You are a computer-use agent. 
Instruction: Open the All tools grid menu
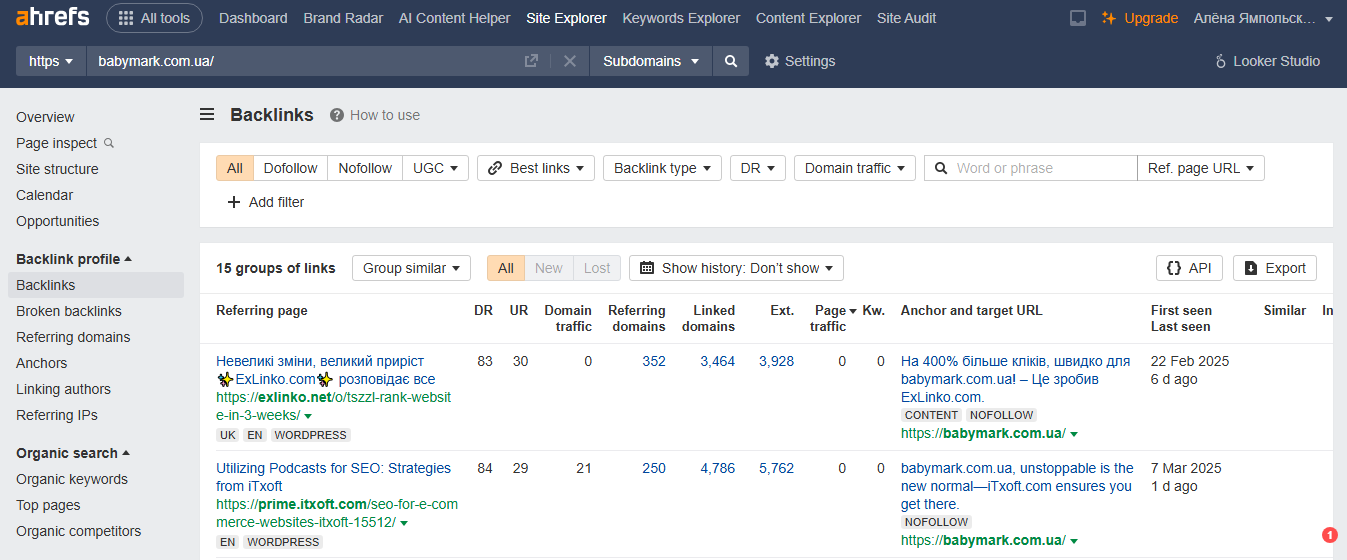coord(154,18)
